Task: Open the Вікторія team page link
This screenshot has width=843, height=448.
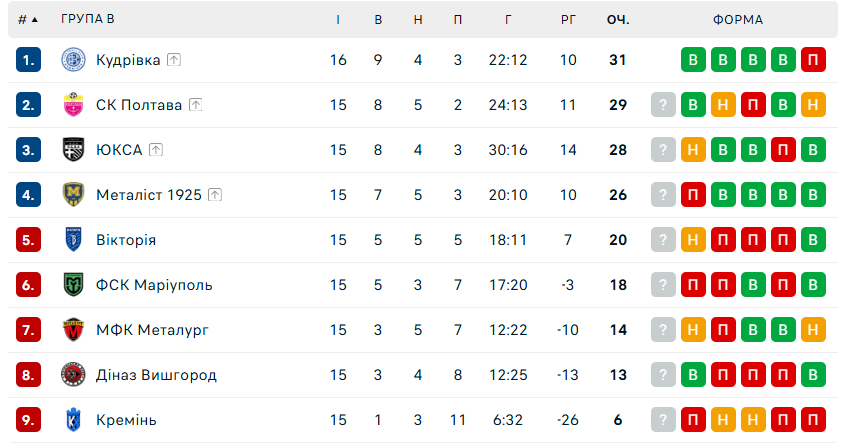Action: [x=126, y=240]
